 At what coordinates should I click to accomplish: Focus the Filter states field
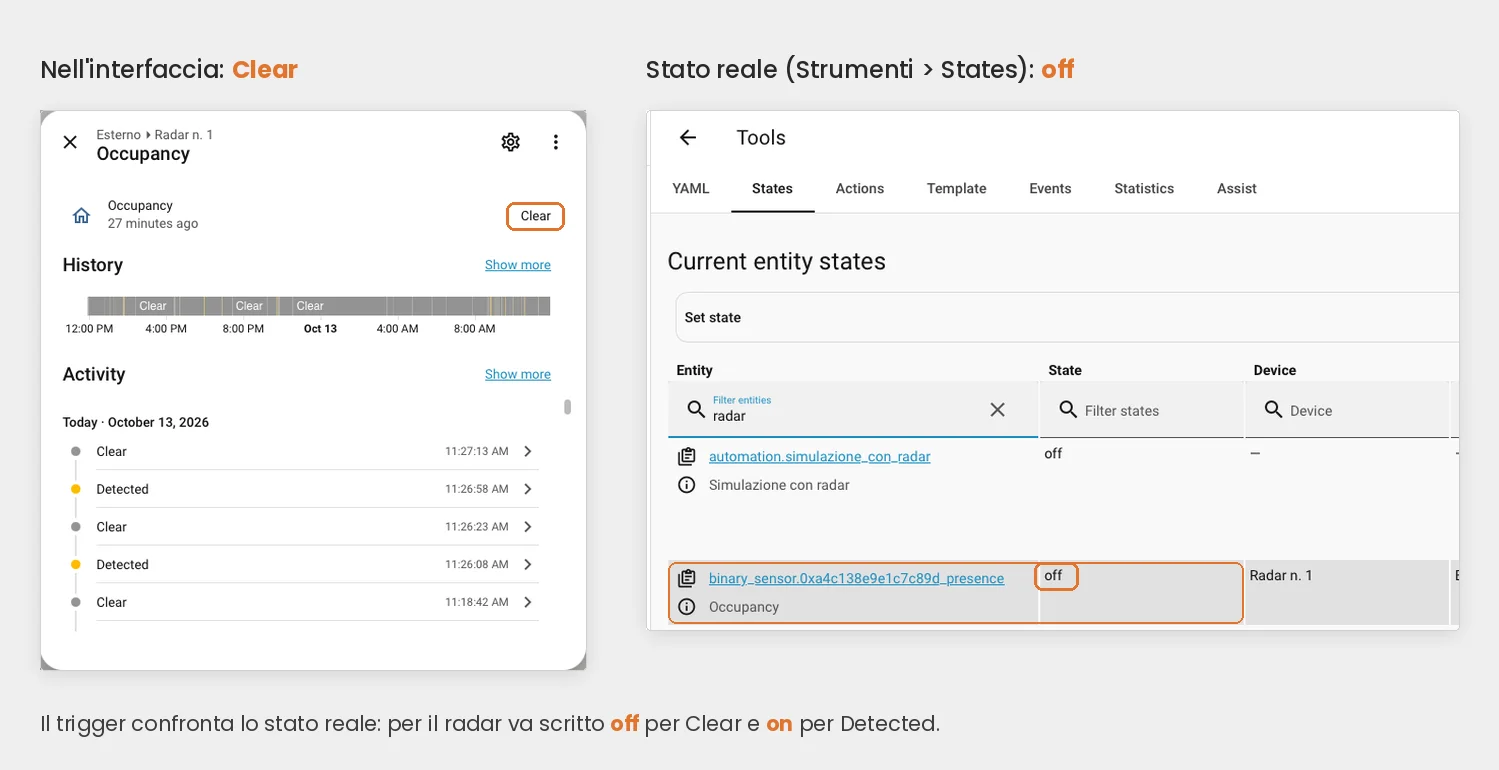point(1142,410)
